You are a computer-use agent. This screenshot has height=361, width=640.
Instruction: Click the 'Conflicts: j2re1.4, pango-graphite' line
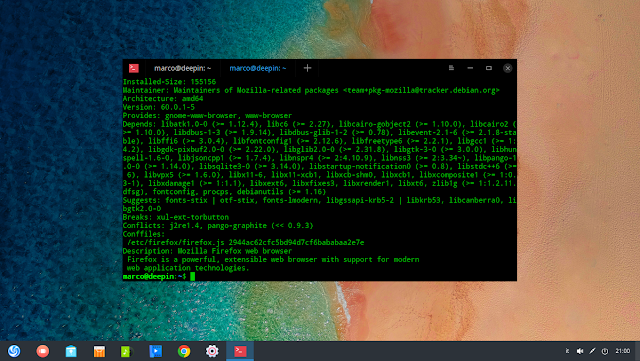coord(218,225)
